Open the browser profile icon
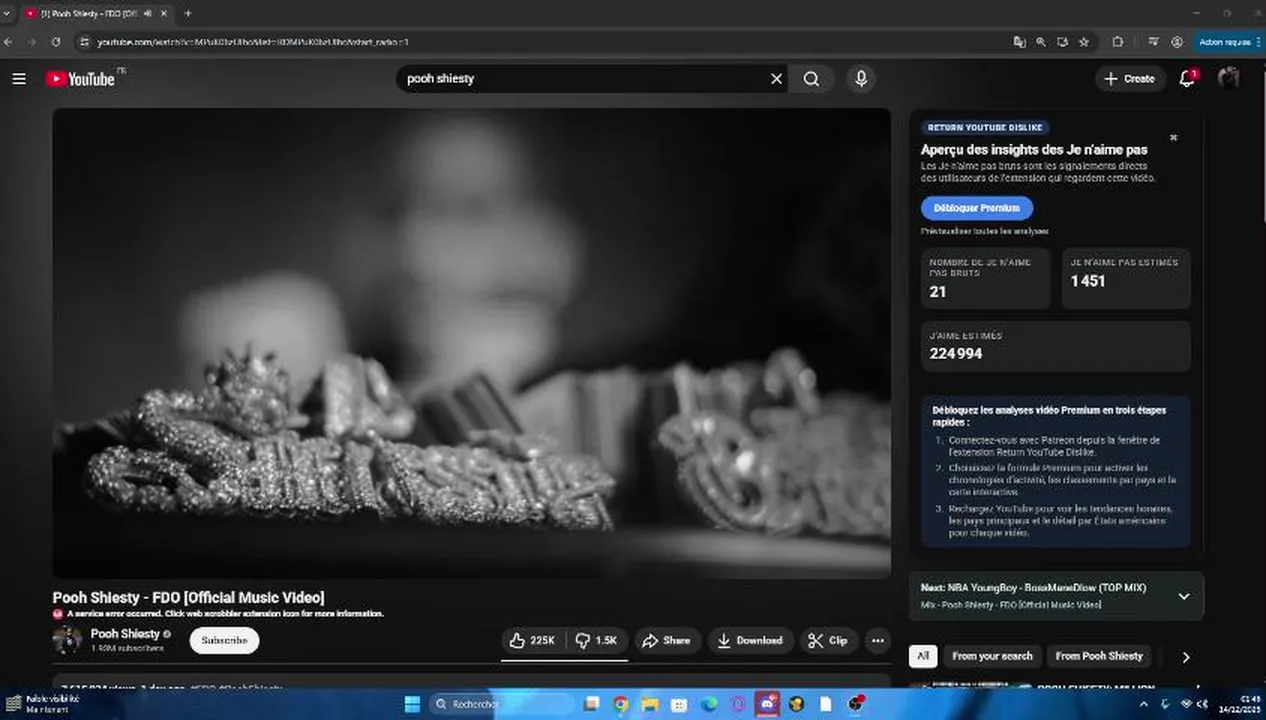The image size is (1266, 720). [1177, 42]
